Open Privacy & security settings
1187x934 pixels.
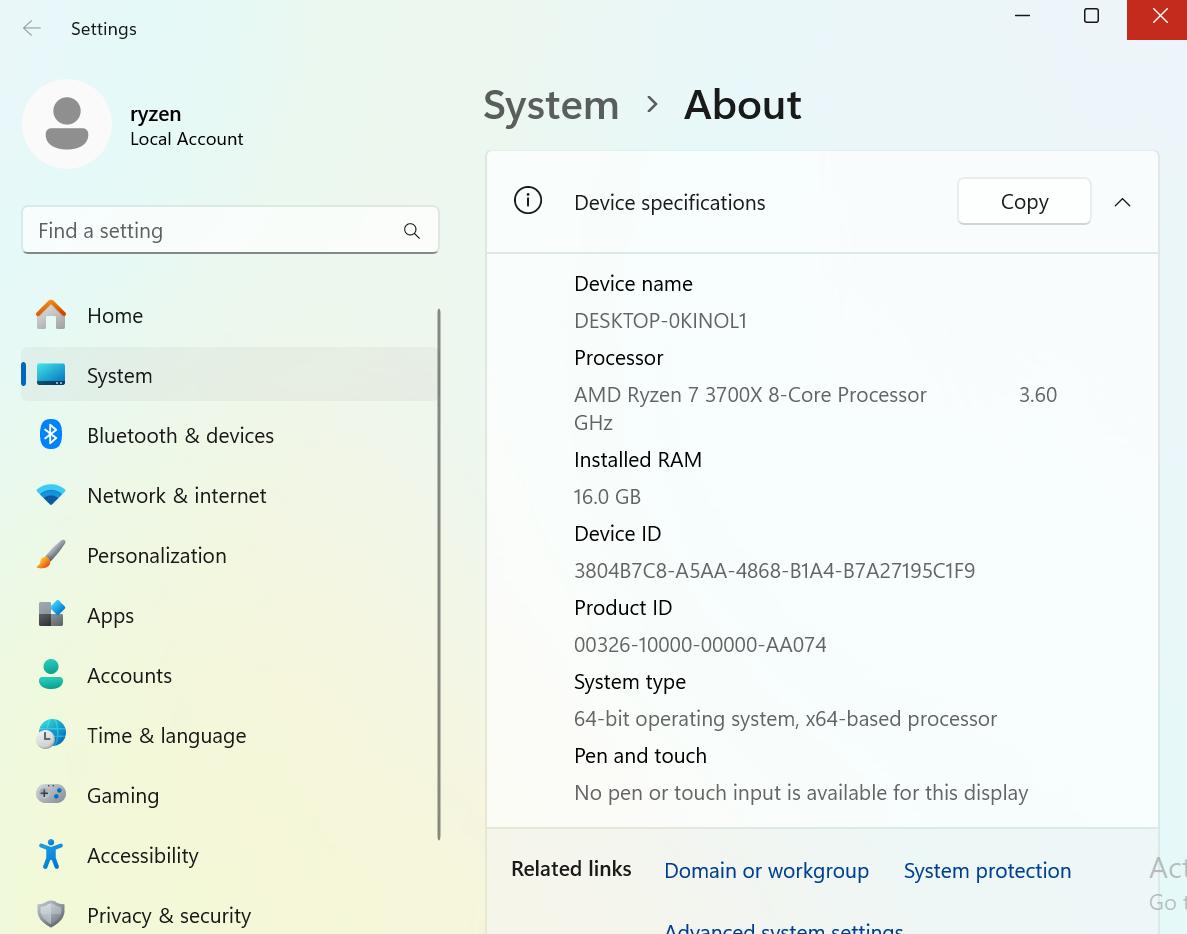coord(230,914)
